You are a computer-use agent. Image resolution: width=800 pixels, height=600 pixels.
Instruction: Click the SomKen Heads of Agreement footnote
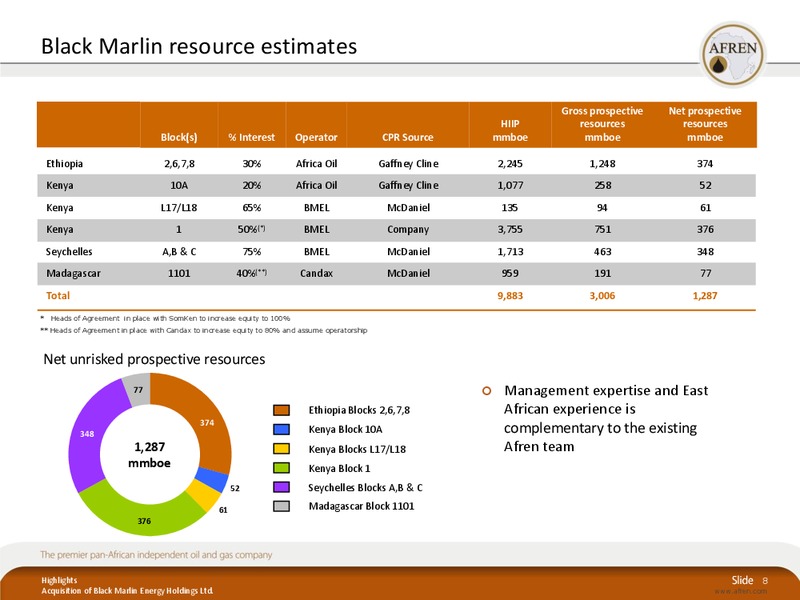click(165, 318)
